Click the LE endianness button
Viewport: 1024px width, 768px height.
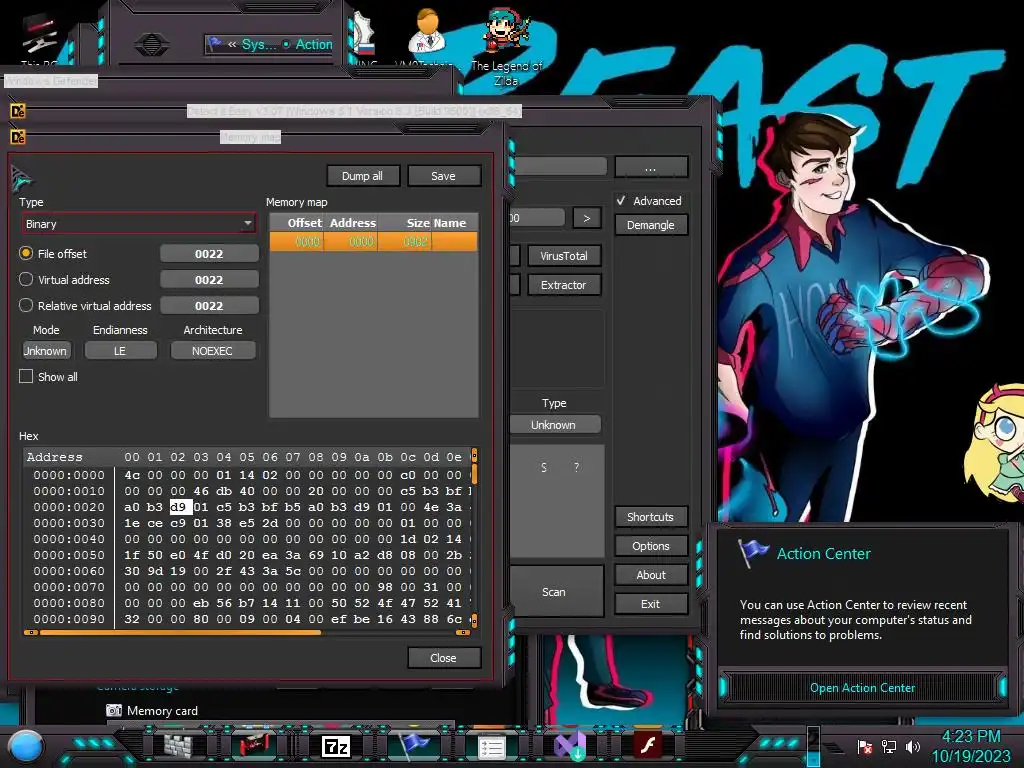(121, 351)
